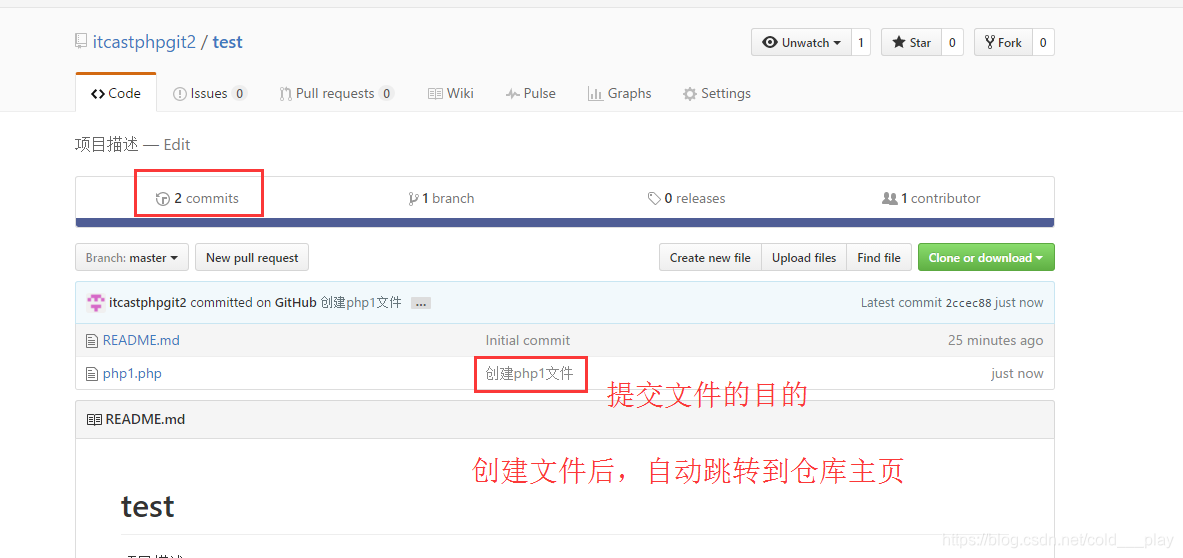Viewport: 1183px width, 558px height.
Task: View the 0 releases page
Action: tap(687, 198)
